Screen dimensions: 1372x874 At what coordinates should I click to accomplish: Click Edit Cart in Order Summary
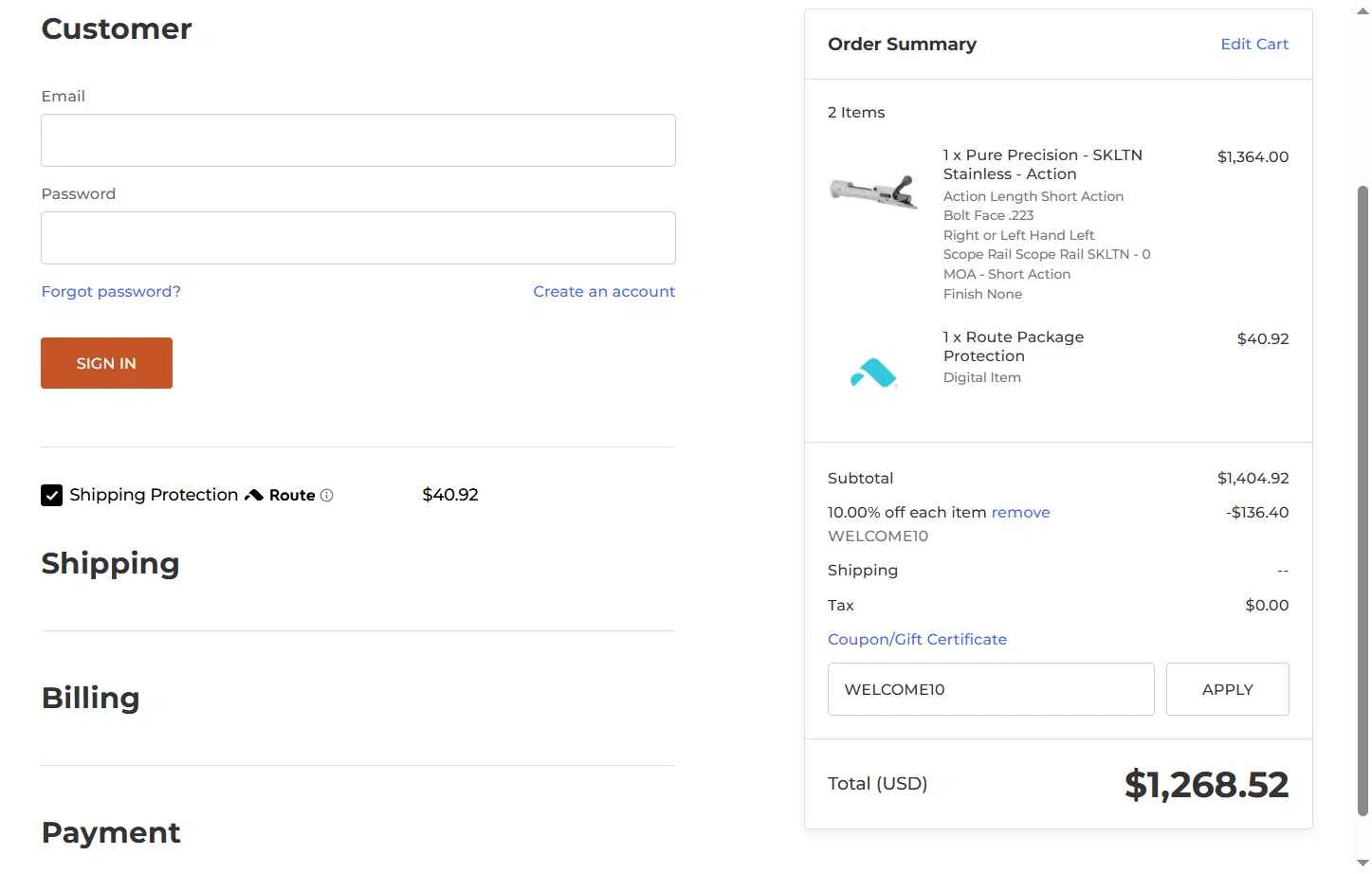coord(1254,45)
